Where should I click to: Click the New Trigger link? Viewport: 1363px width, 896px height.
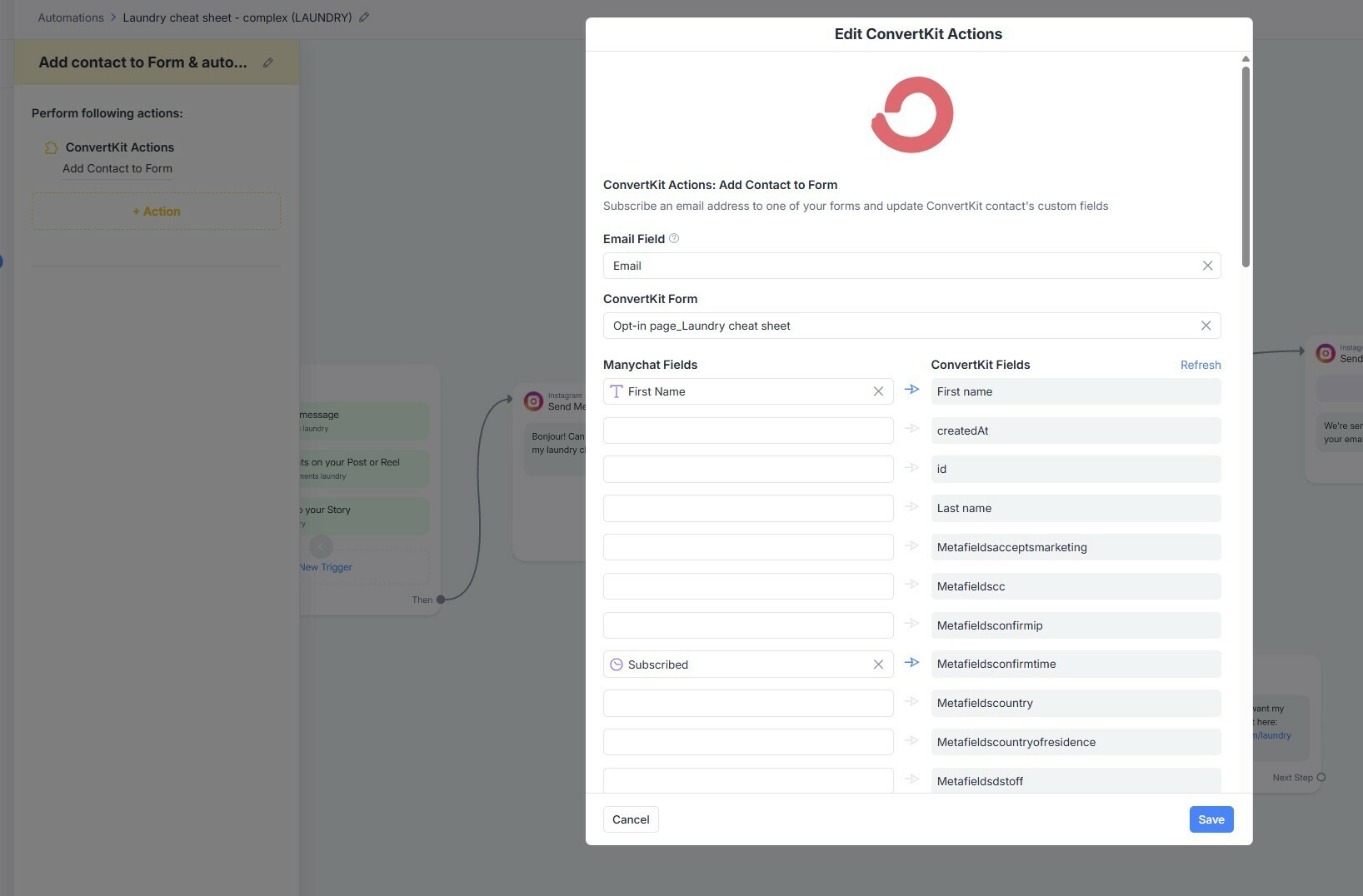coord(326,567)
